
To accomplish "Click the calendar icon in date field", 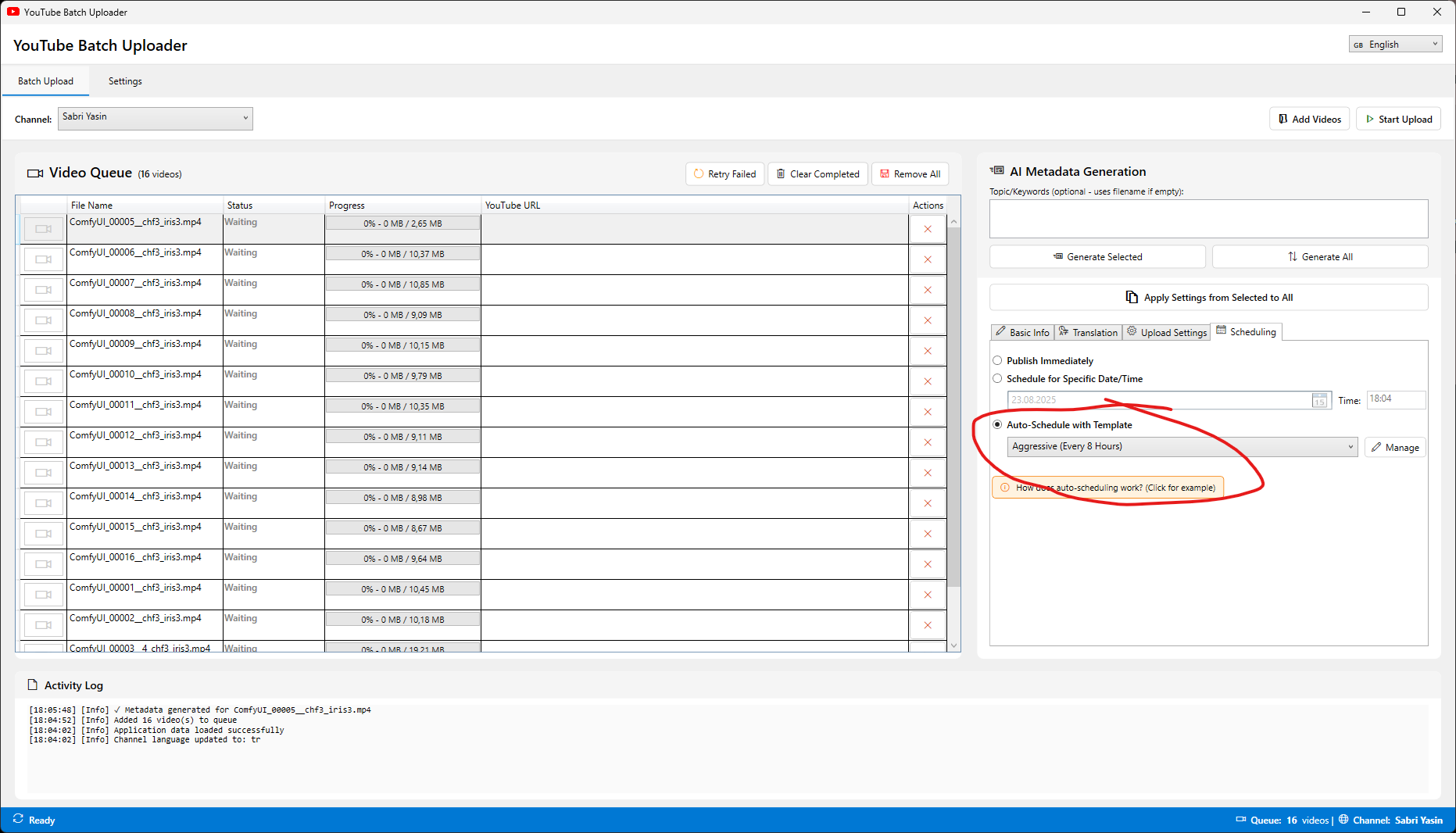I will tap(1319, 400).
